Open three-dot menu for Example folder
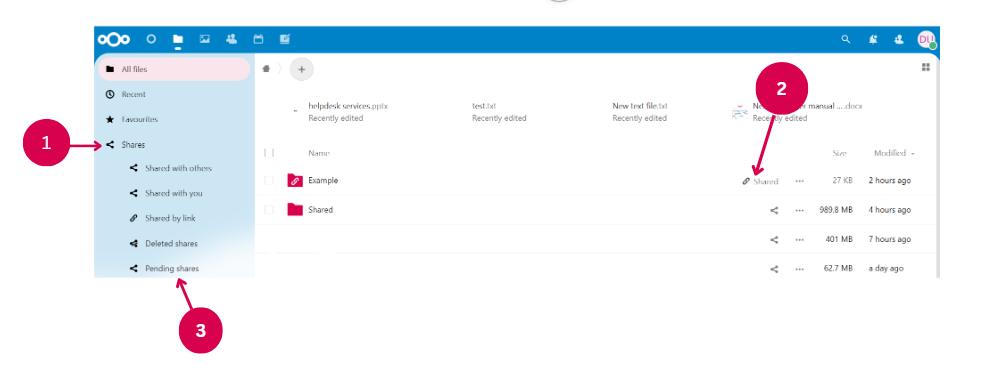The height and width of the screenshot is (387, 999). point(799,180)
